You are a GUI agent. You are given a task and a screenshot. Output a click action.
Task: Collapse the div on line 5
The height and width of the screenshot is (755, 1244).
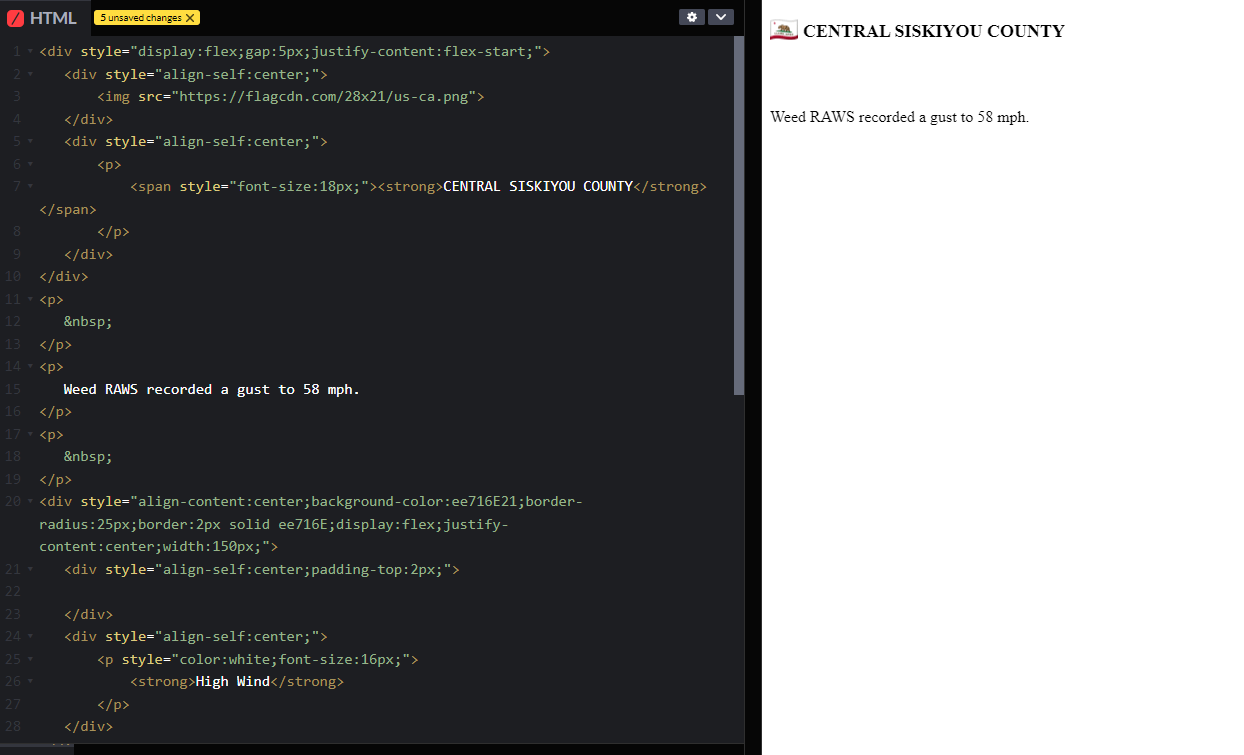click(30, 142)
